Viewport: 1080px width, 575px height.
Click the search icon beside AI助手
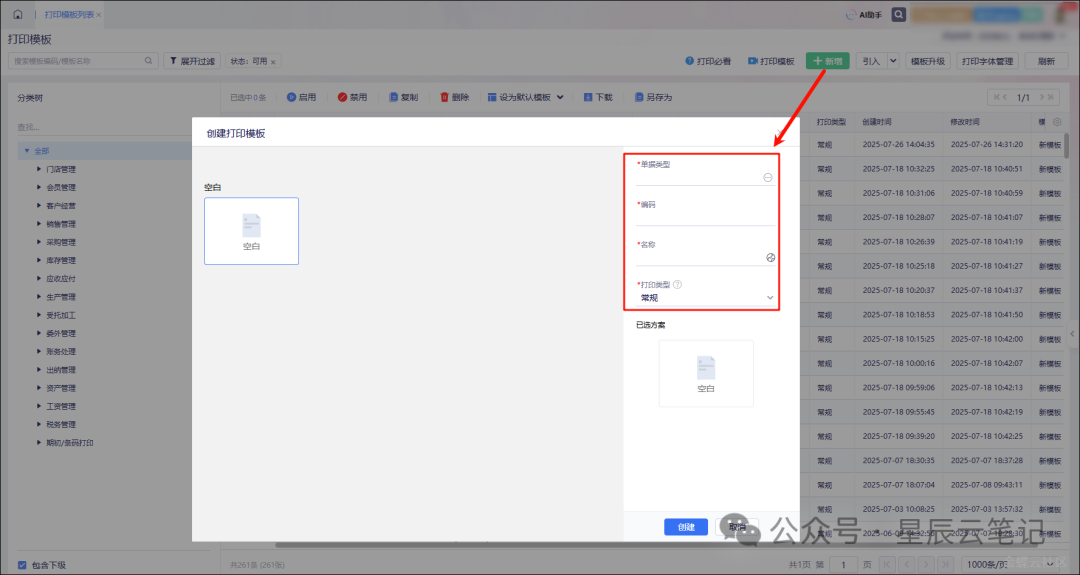pyautogui.click(x=899, y=15)
